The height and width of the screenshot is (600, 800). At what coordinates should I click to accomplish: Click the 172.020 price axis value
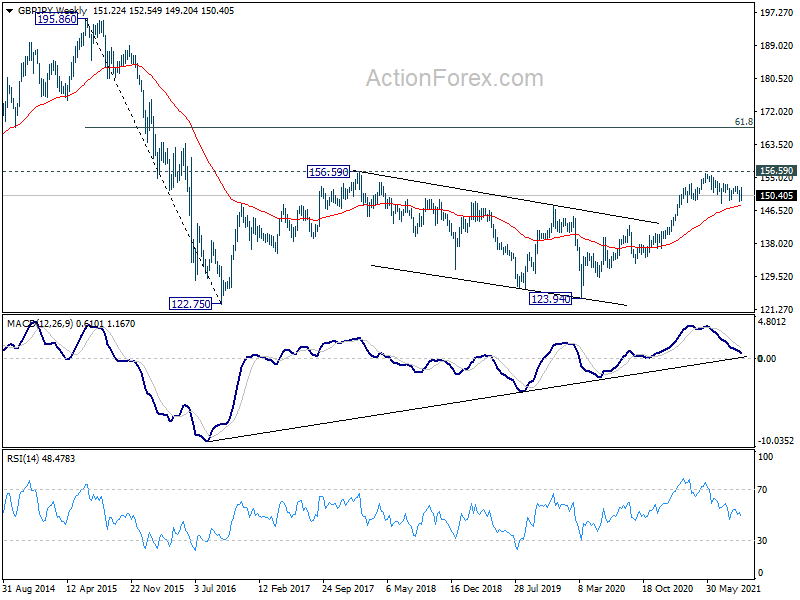click(777, 112)
